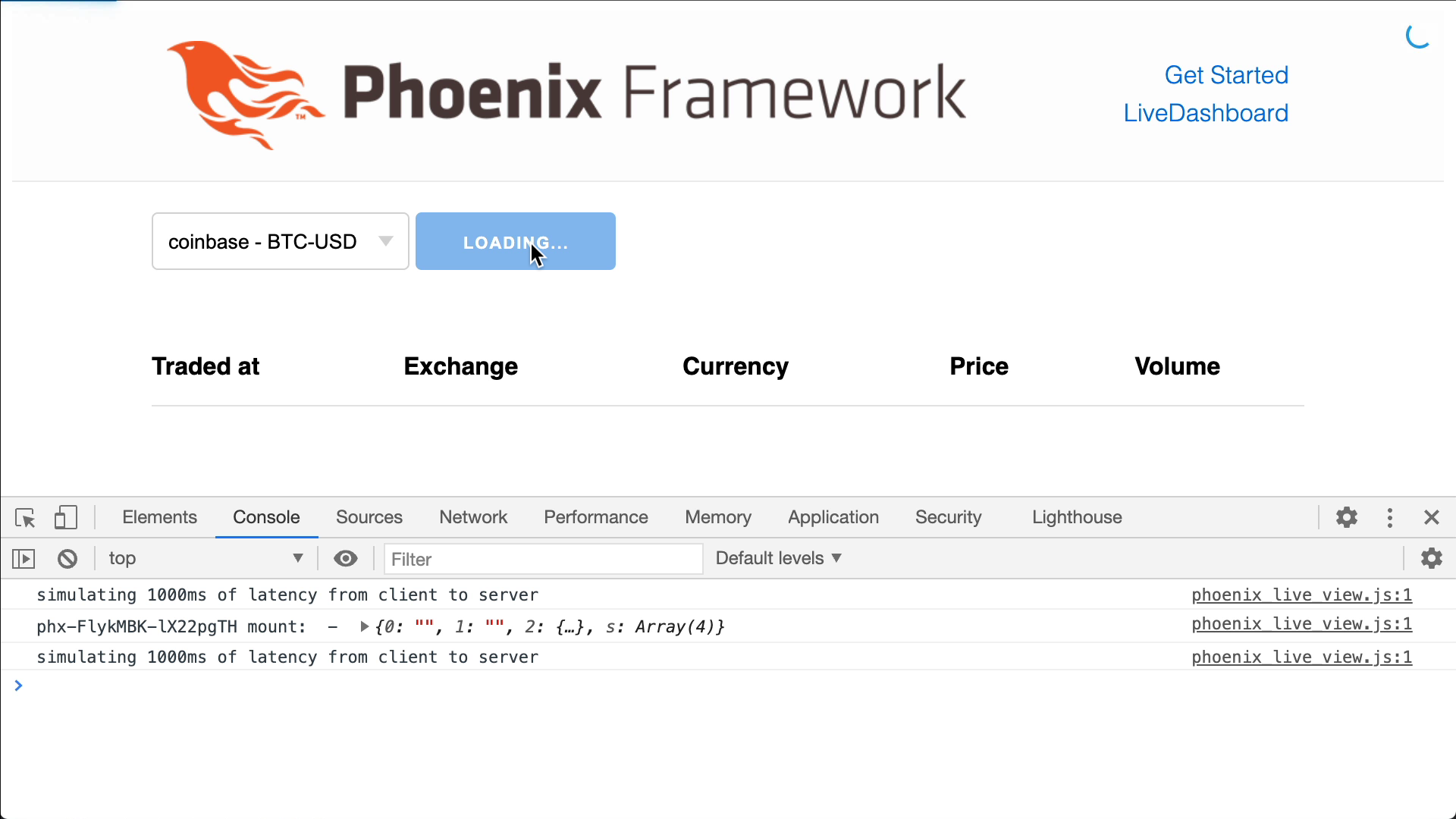Viewport: 1456px width, 819px height.
Task: Focus the console Filter input field
Action: tap(544, 559)
